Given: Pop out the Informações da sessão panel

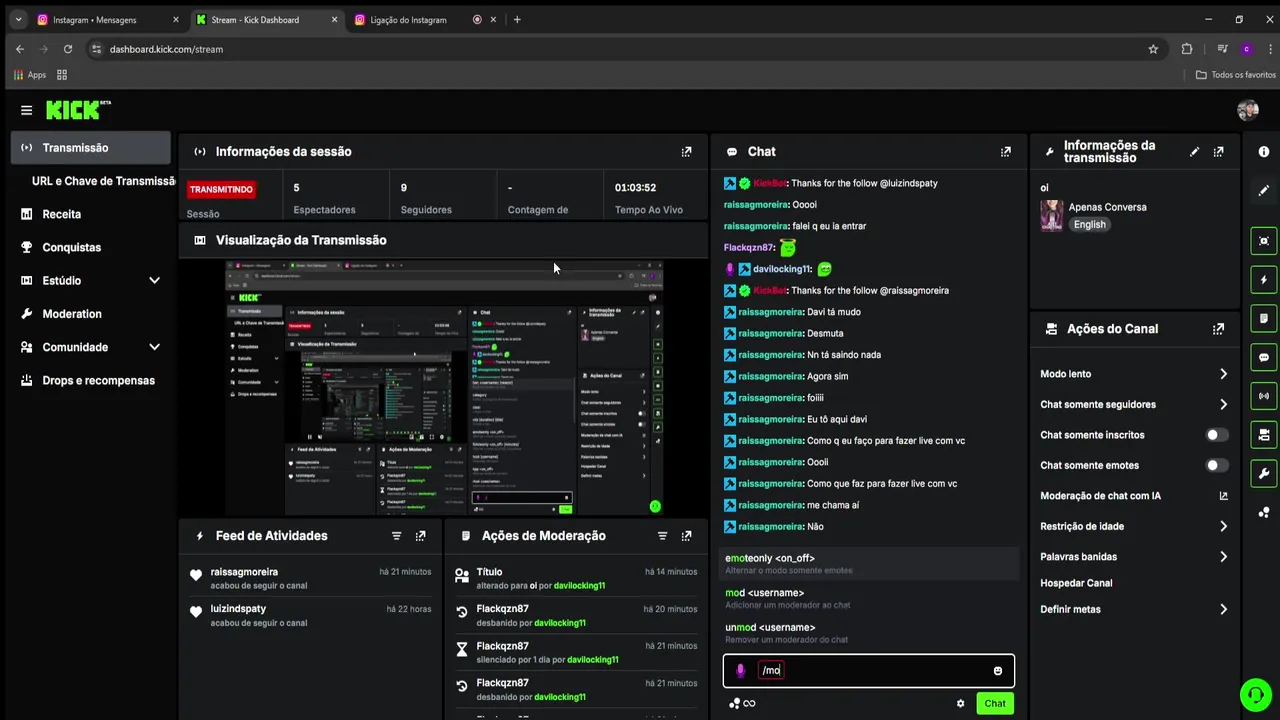Looking at the screenshot, I should click(x=686, y=152).
